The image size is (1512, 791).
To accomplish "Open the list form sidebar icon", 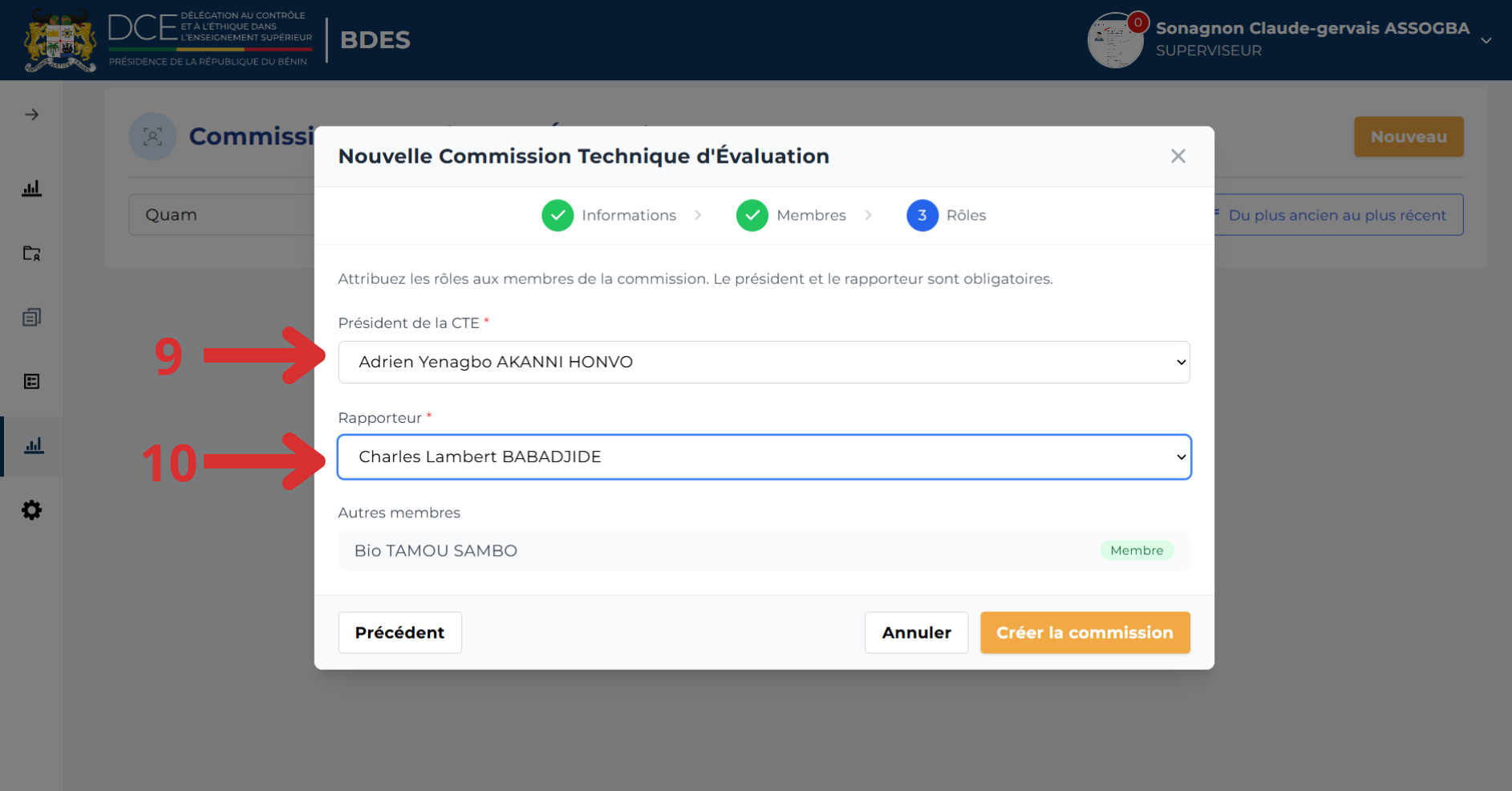I will pyautogui.click(x=31, y=382).
